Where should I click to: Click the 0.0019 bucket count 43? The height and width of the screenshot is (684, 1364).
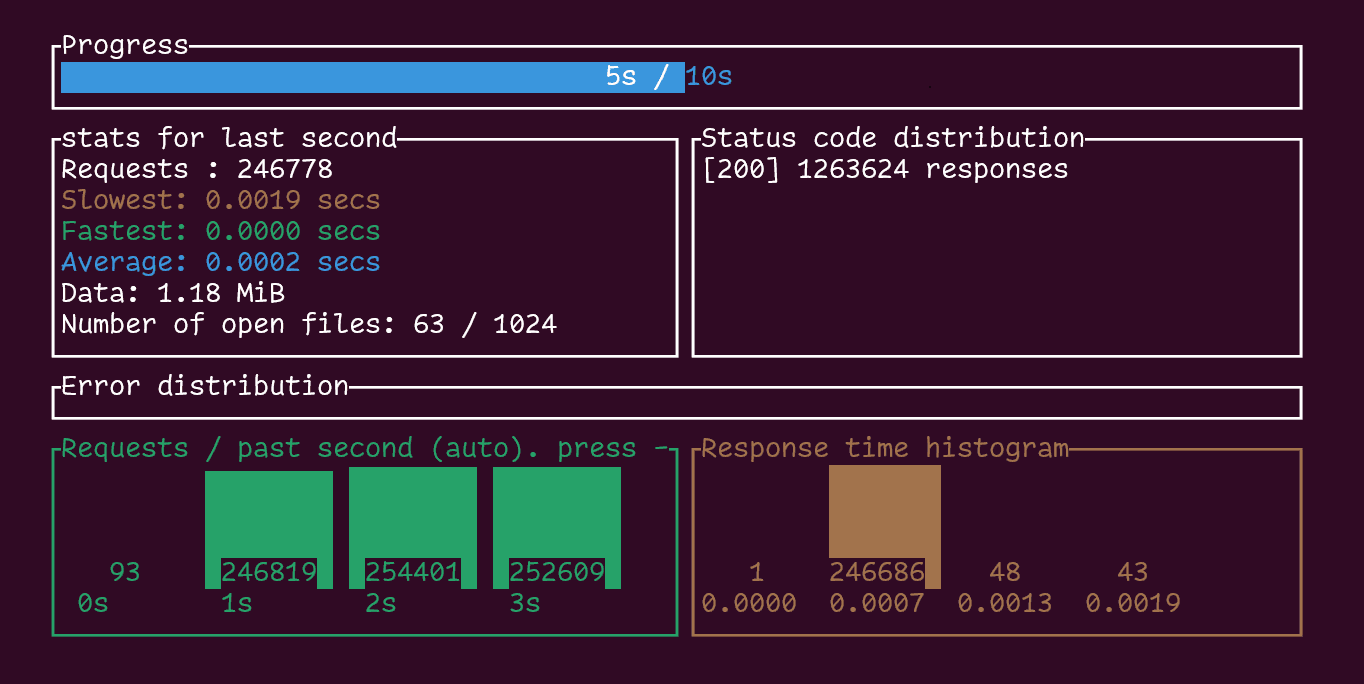pos(1133,572)
